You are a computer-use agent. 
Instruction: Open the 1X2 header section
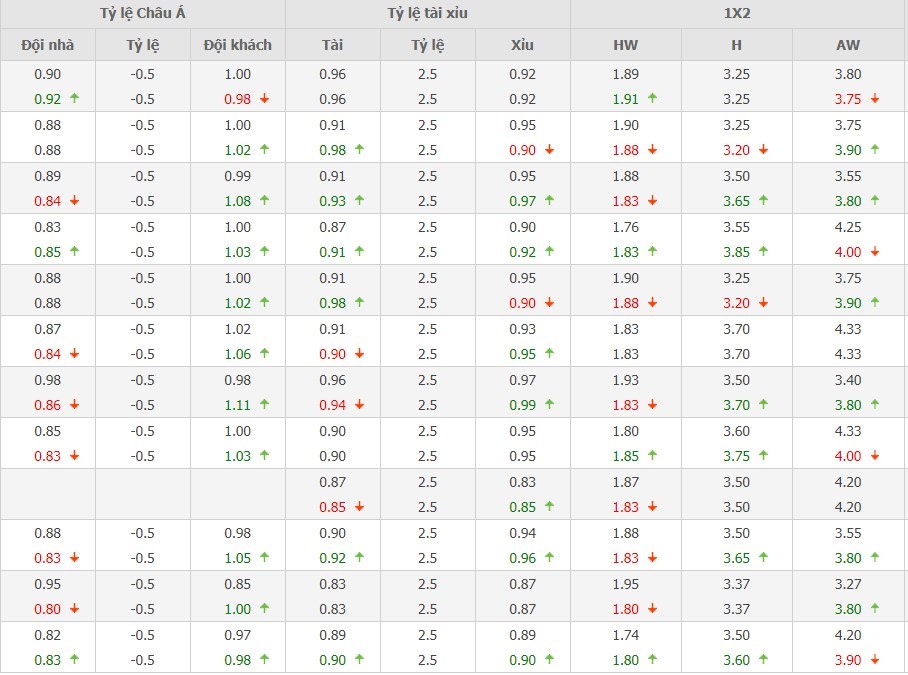tap(736, 14)
